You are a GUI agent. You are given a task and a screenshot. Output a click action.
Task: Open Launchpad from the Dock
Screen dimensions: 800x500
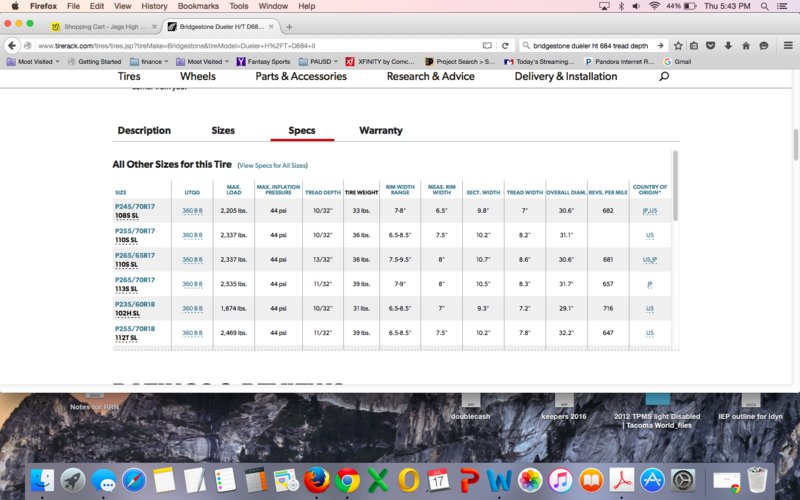tap(73, 480)
